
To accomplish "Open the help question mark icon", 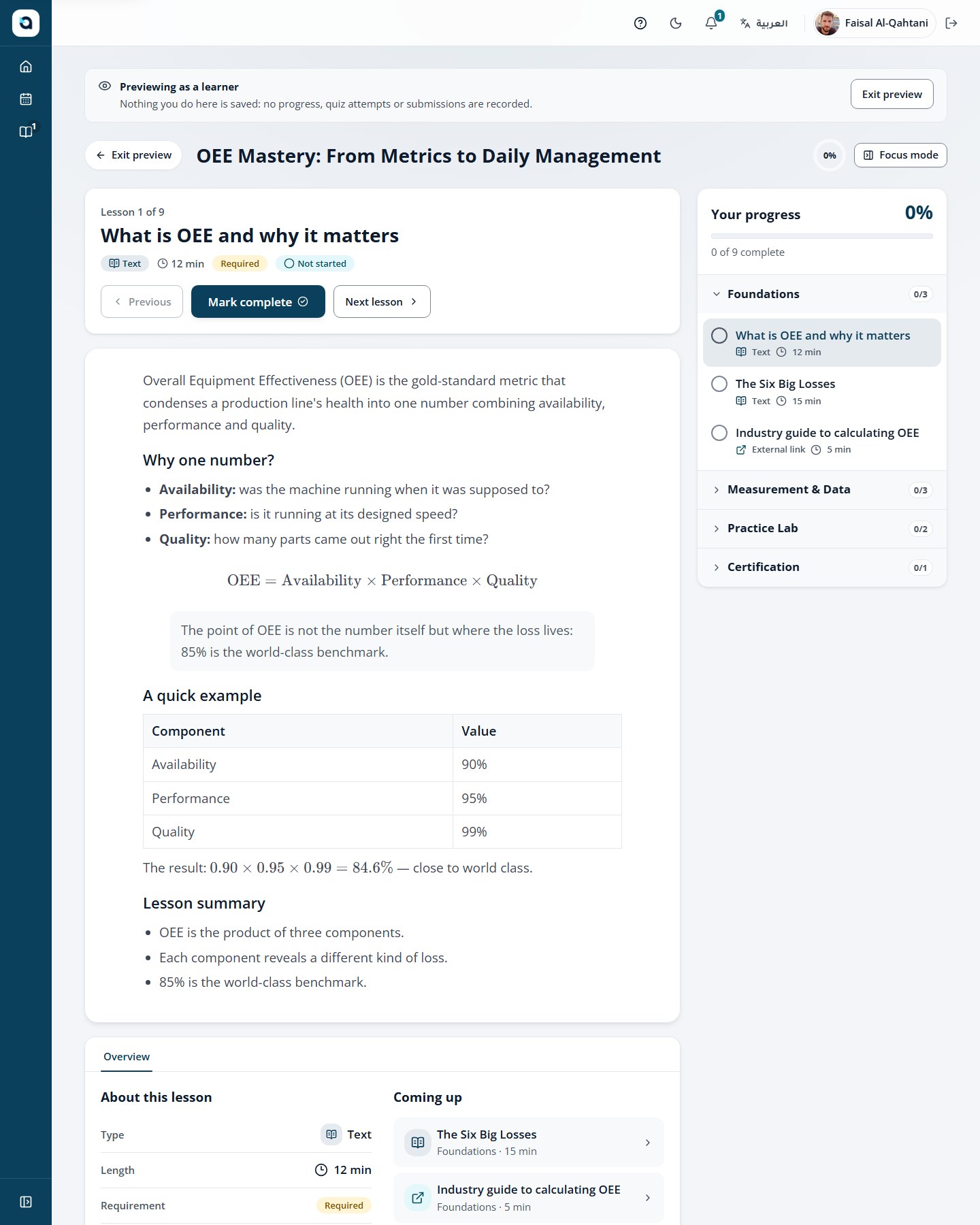I will tap(640, 23).
